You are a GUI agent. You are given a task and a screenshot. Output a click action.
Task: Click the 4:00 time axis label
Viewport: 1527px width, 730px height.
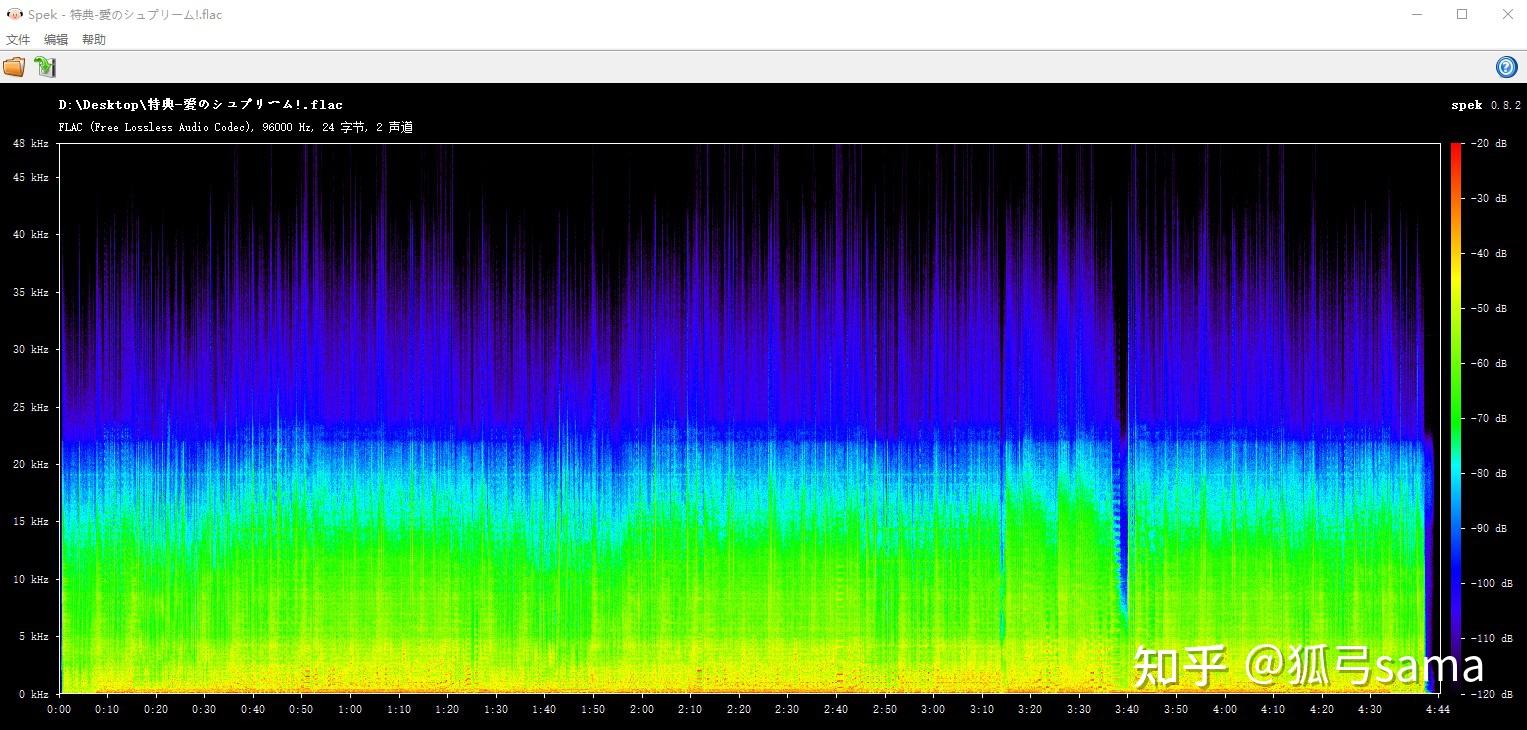coord(1224,710)
